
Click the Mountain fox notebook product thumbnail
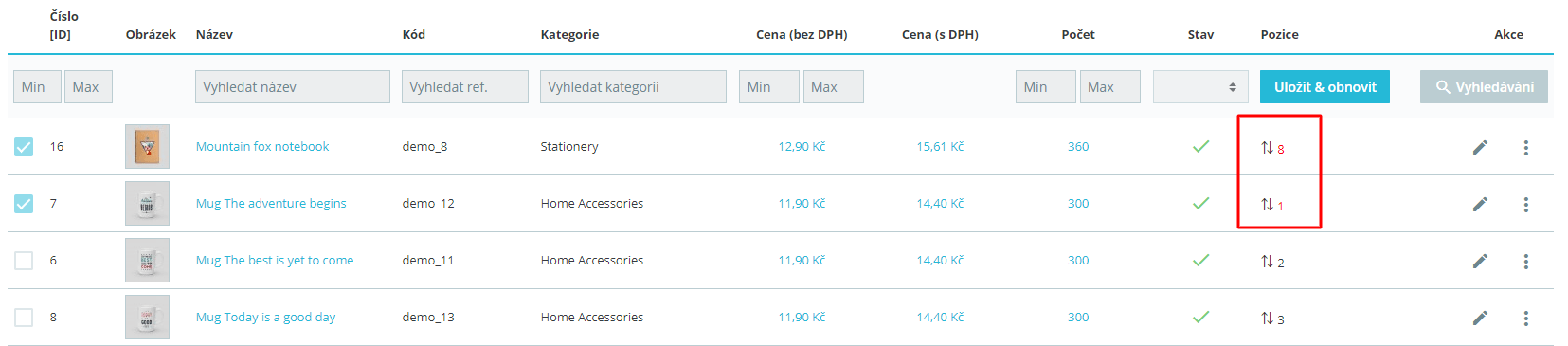click(147, 147)
